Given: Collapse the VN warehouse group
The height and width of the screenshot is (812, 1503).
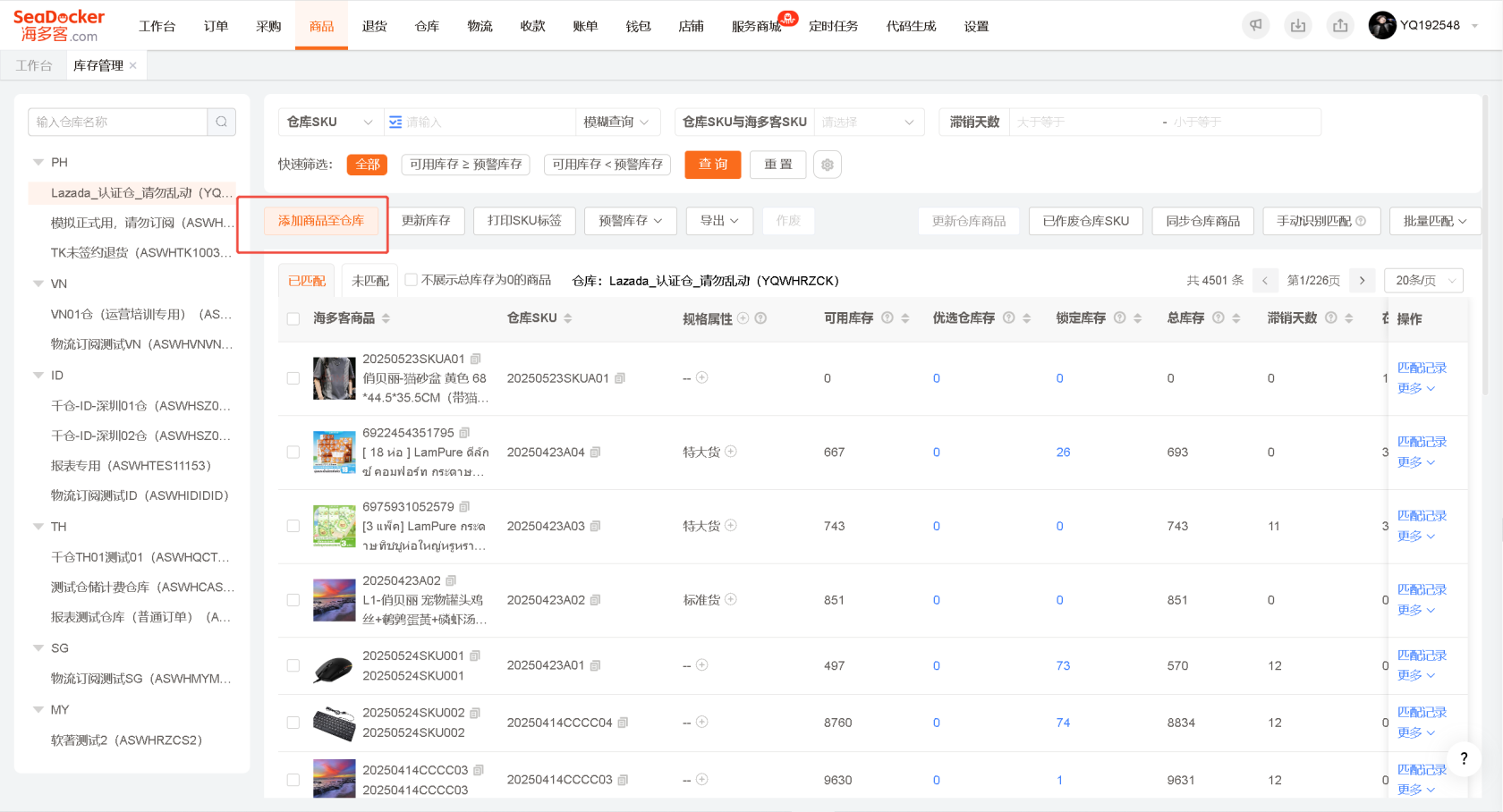Looking at the screenshot, I should [38, 283].
